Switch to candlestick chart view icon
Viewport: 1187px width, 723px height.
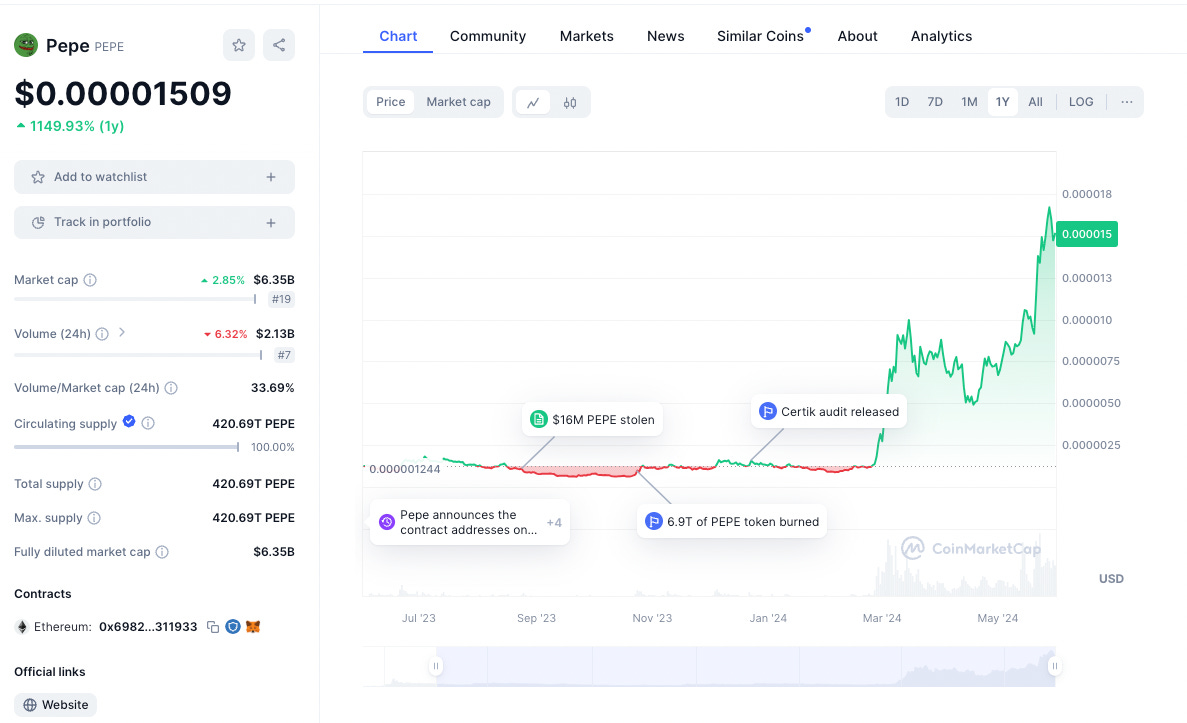(570, 102)
